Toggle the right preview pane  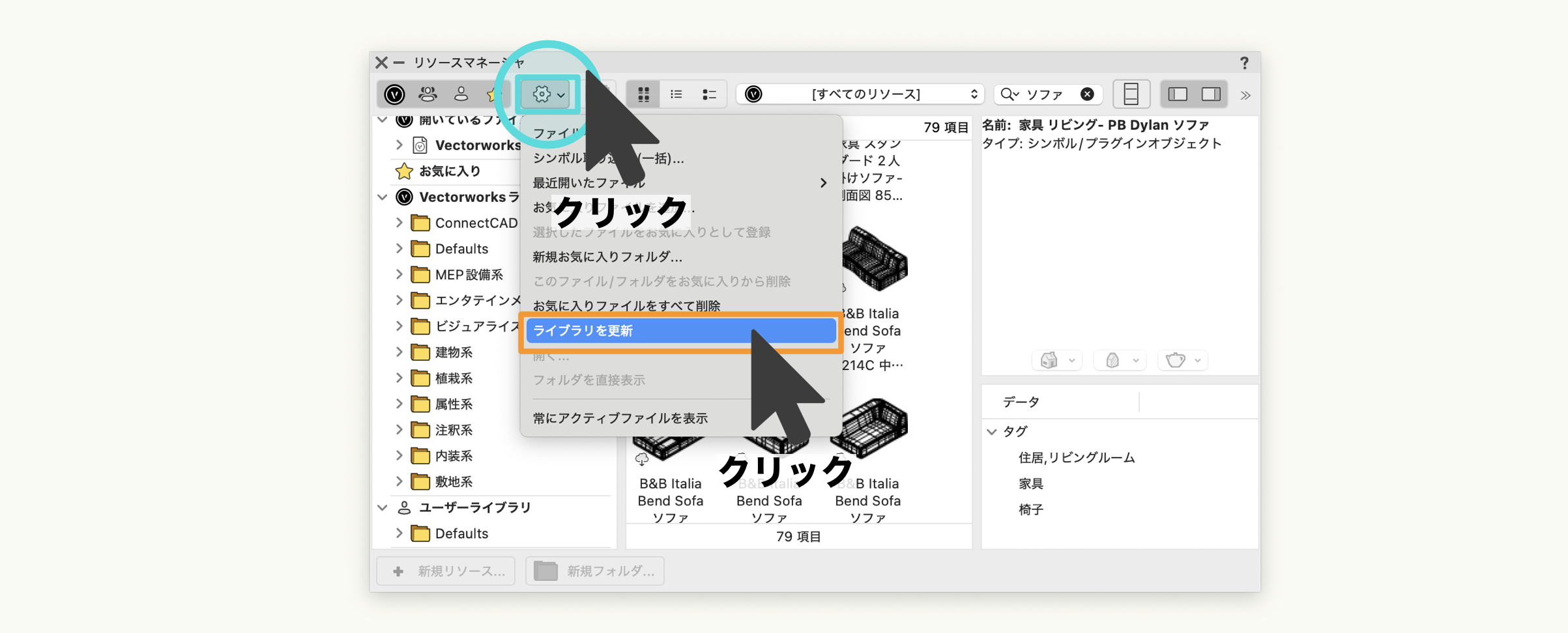coord(1211,94)
